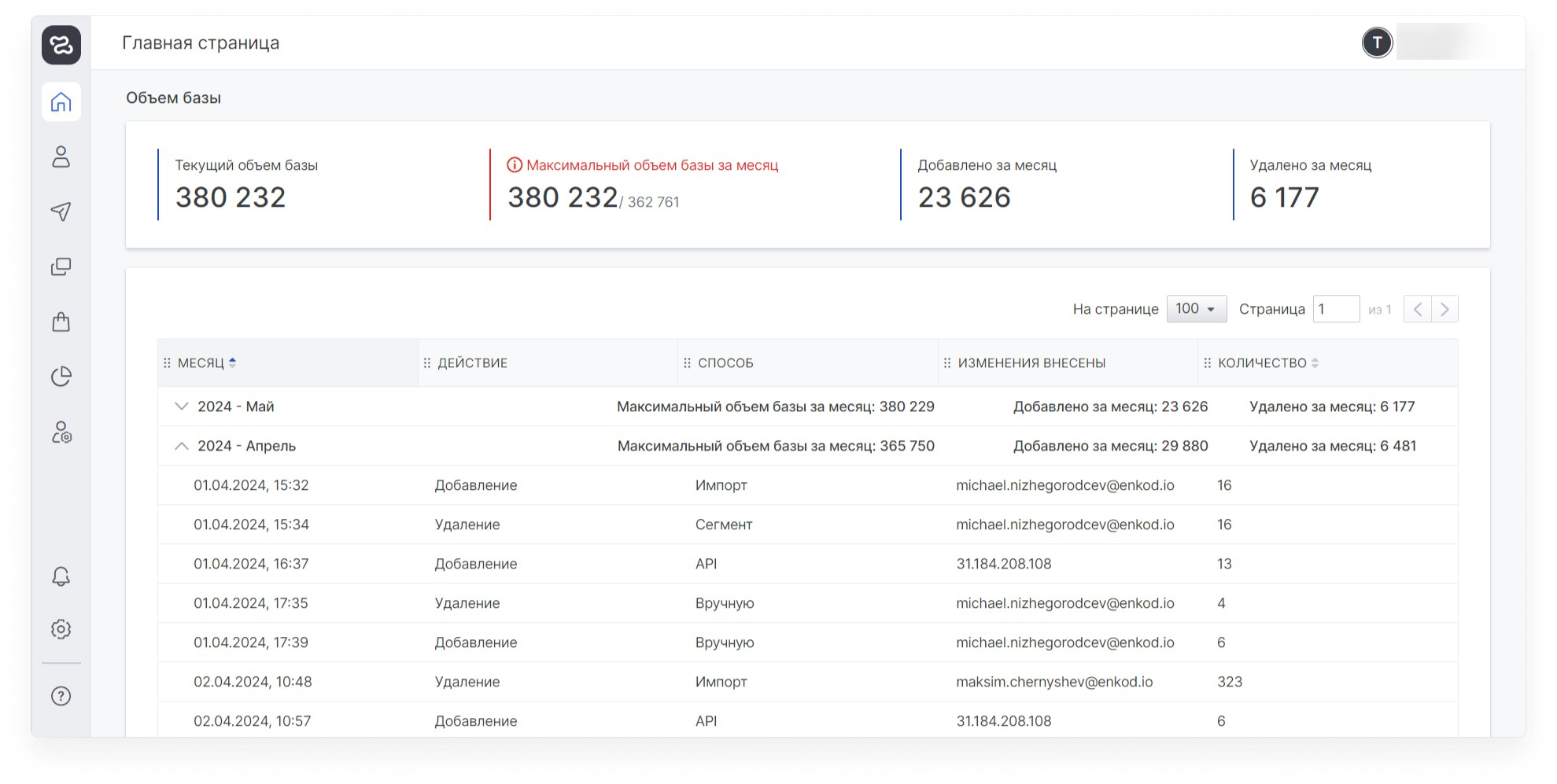The width and height of the screenshot is (1557, 784).
Task: Click Вручную in the 17:35 row
Action: click(725, 603)
